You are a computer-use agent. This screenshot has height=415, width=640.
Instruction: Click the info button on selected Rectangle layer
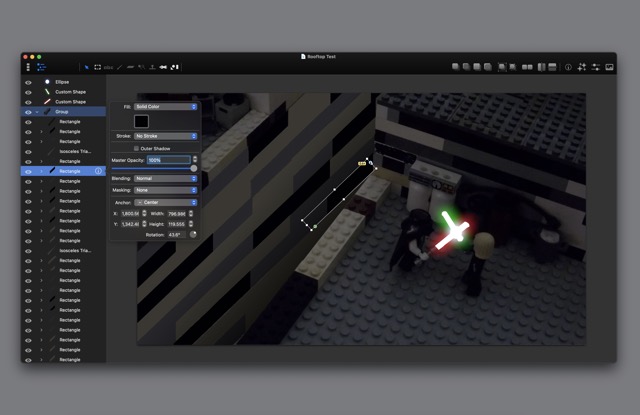click(98, 171)
